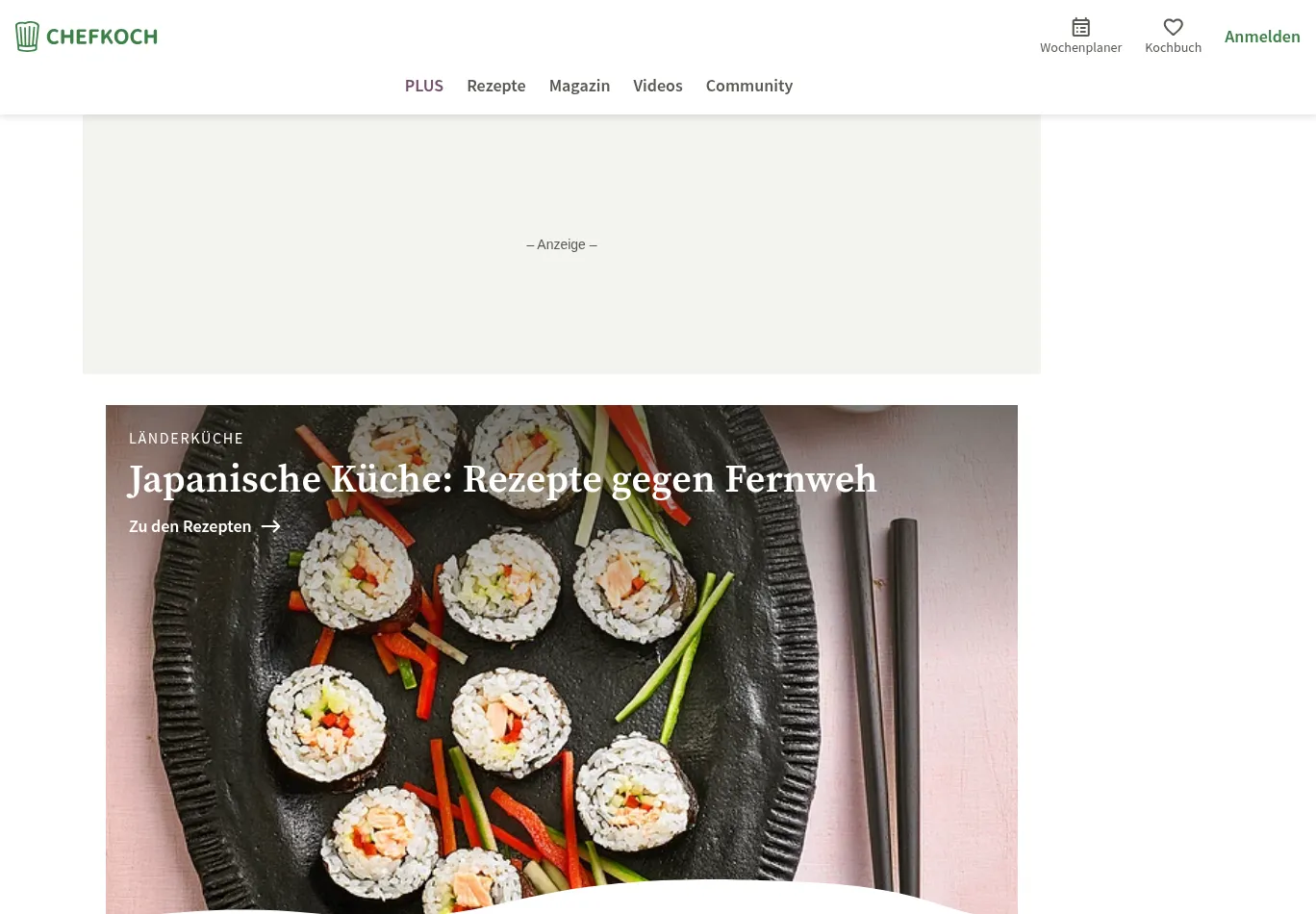
Task: Click the Wochenplaner text label
Action: (x=1081, y=48)
